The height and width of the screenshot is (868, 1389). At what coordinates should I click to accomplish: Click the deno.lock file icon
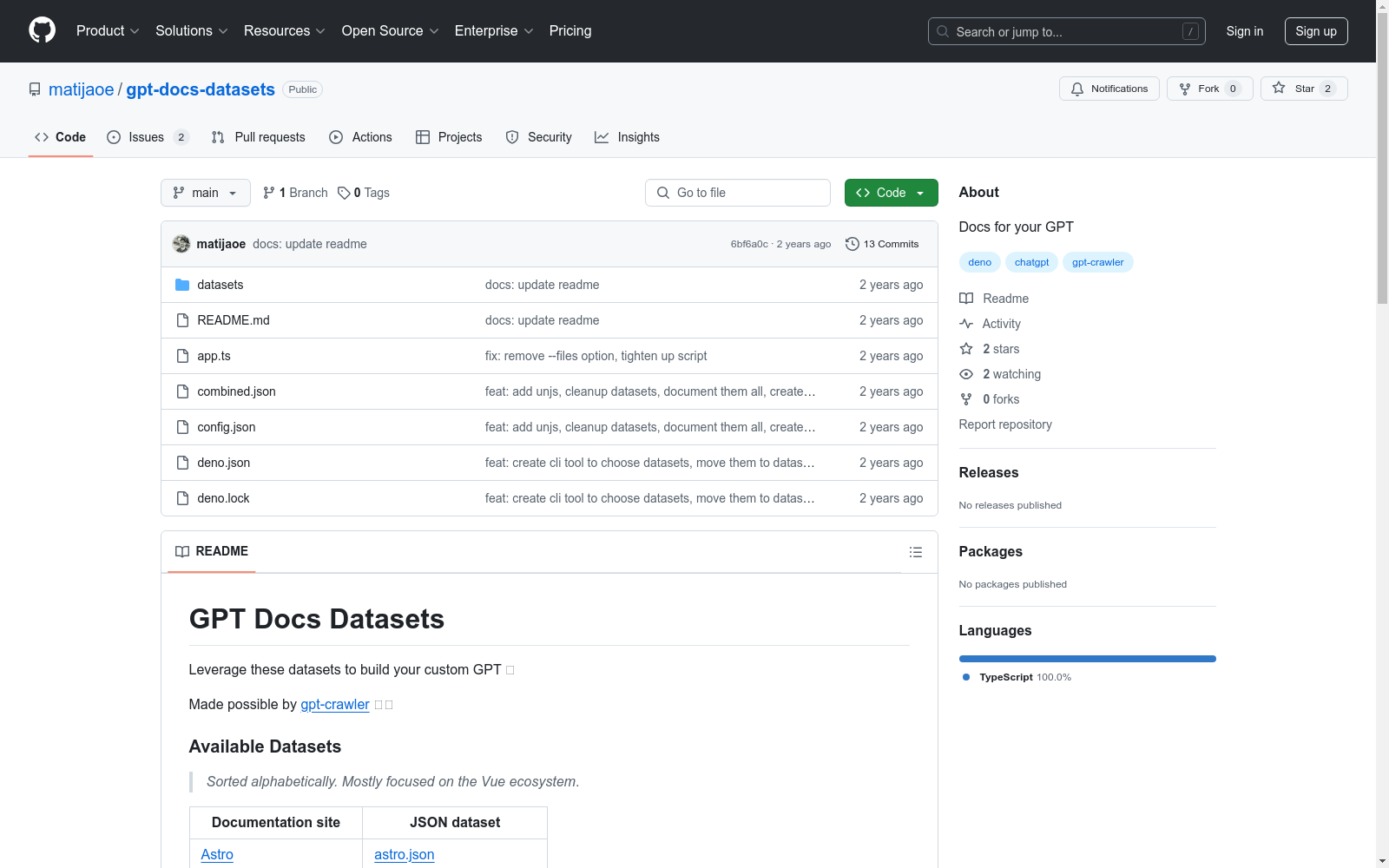(x=182, y=498)
